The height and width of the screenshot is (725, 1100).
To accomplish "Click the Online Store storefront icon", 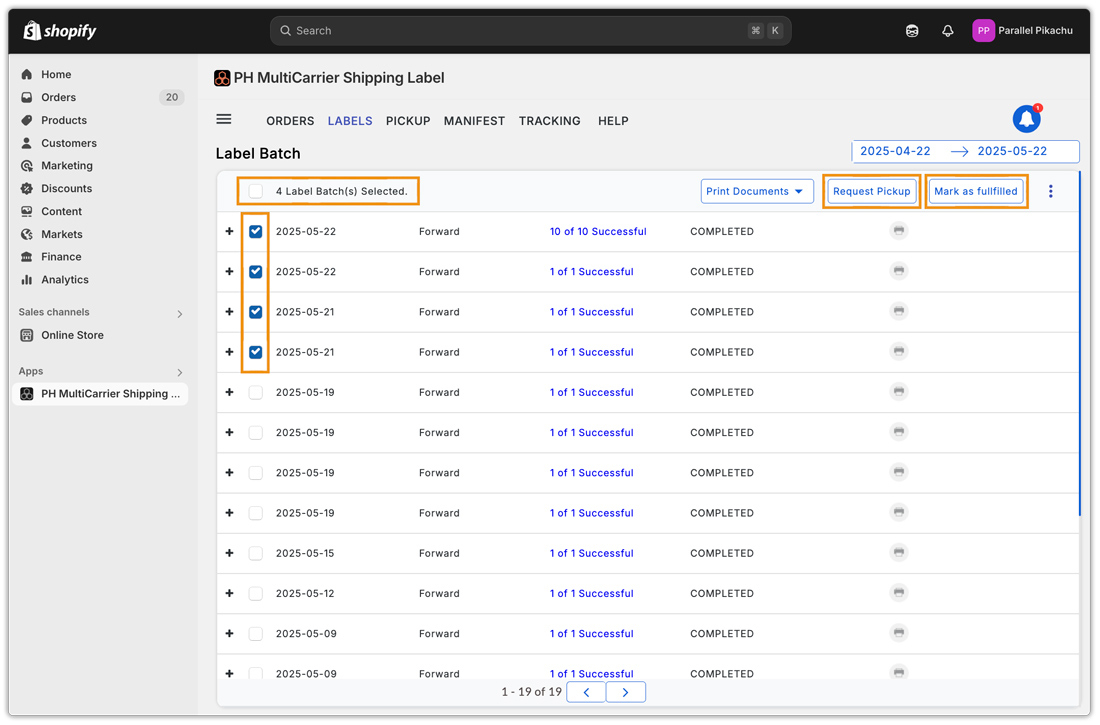I will click(x=27, y=335).
